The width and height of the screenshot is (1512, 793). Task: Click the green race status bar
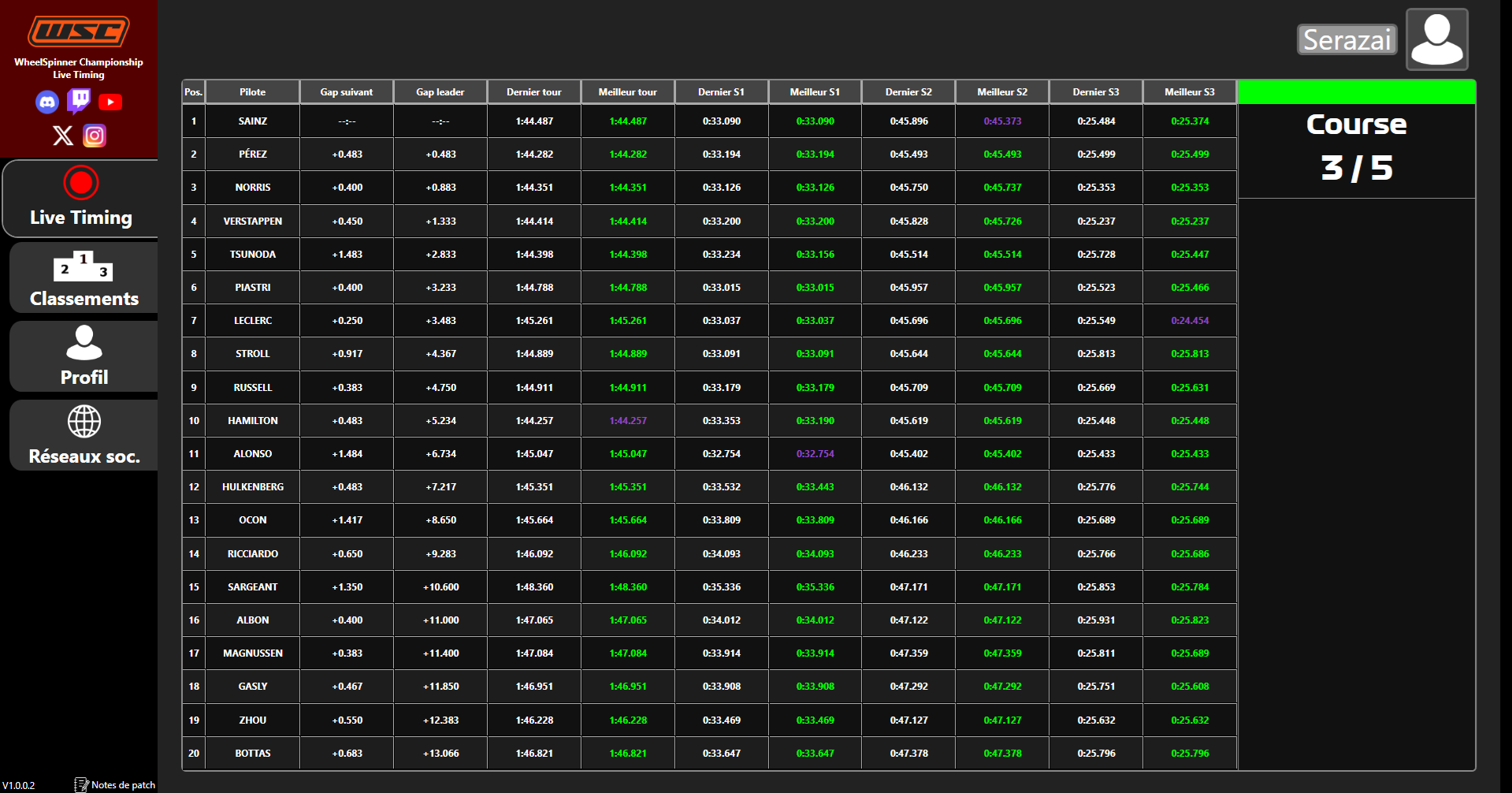(1356, 92)
